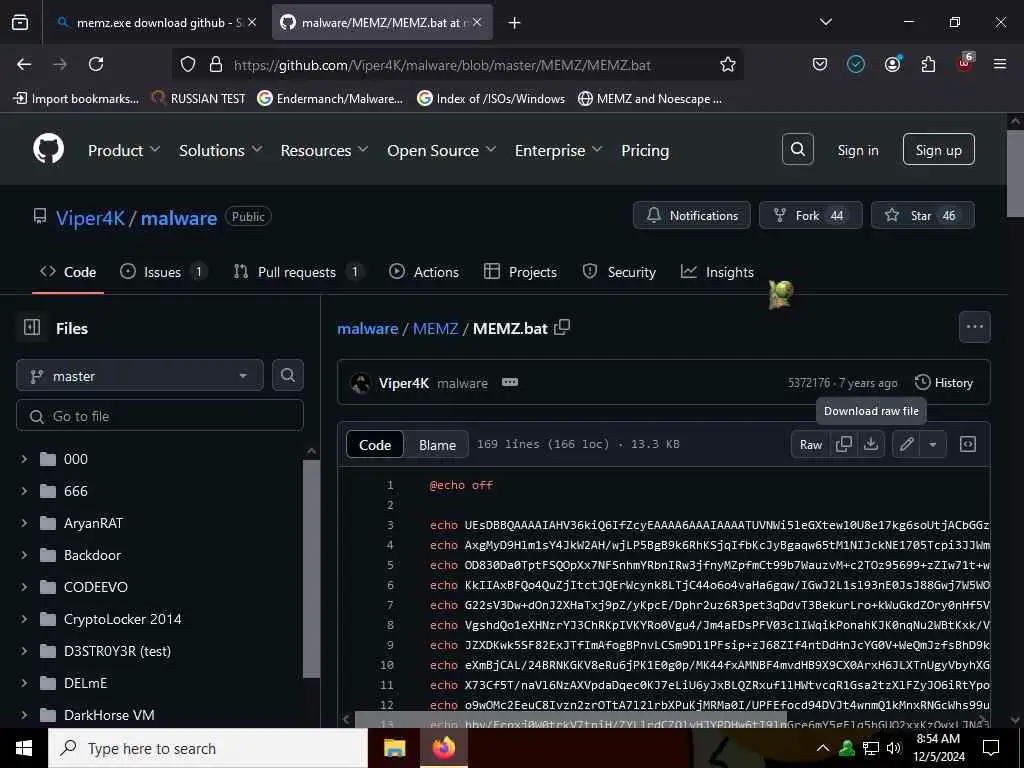Screen dimensions: 1024x768
Task: Click the GitHub logo home icon
Action: pos(48,150)
